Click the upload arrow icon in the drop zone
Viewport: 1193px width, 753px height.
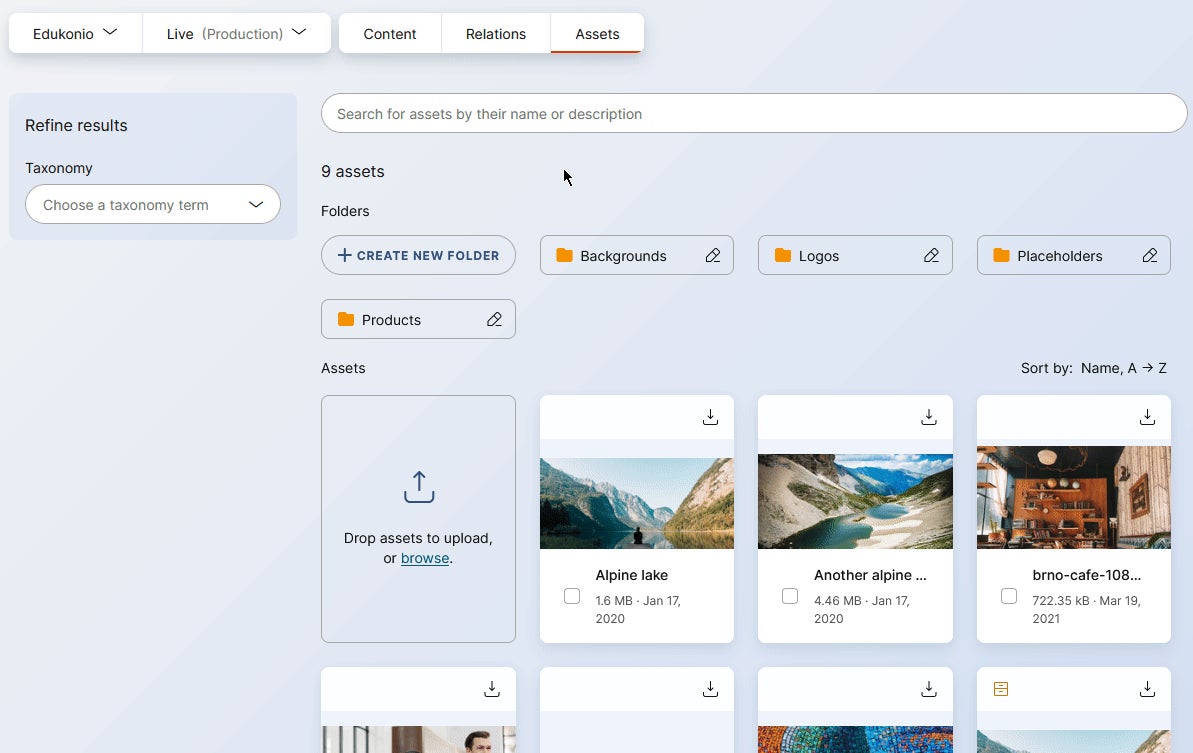418,487
